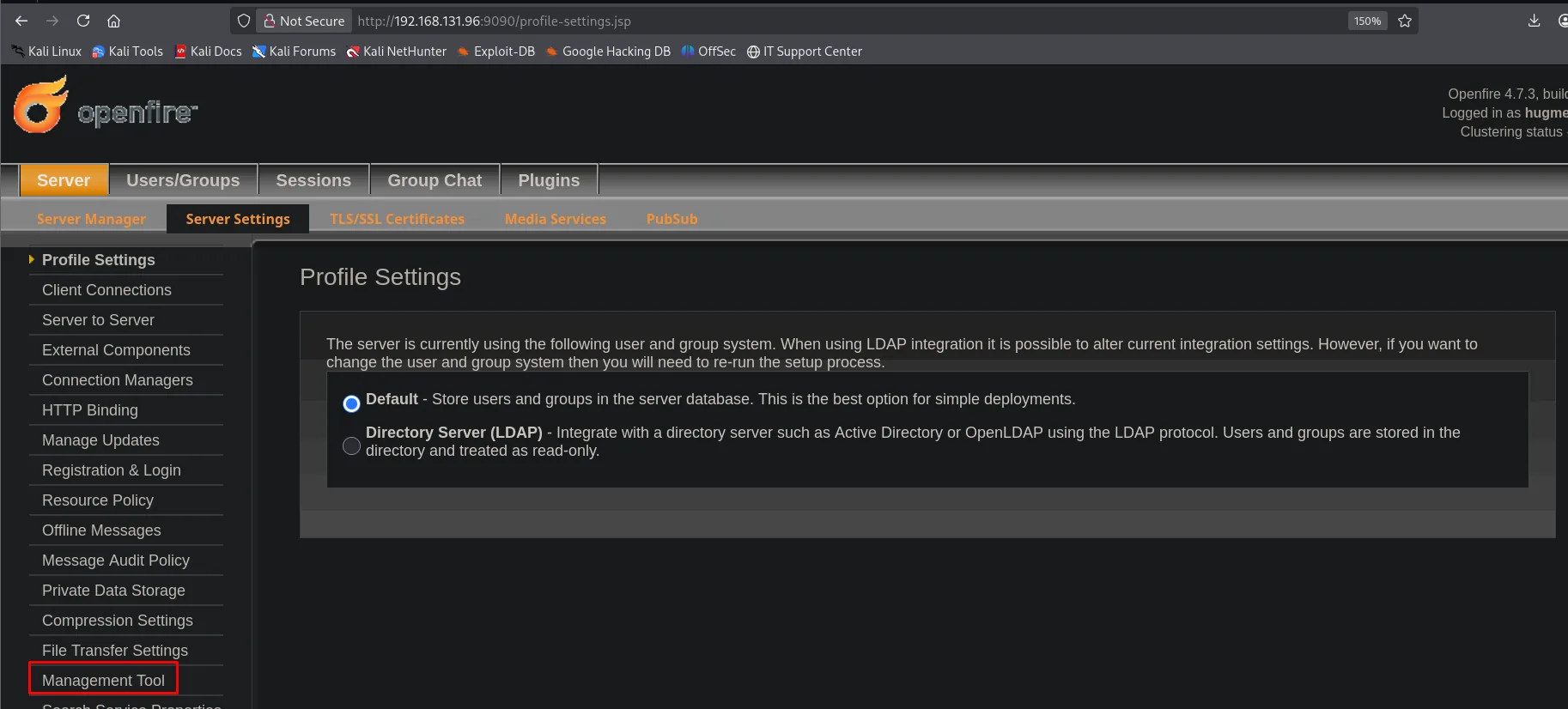Open the Plugins tab
1568x709 pixels.
click(549, 180)
